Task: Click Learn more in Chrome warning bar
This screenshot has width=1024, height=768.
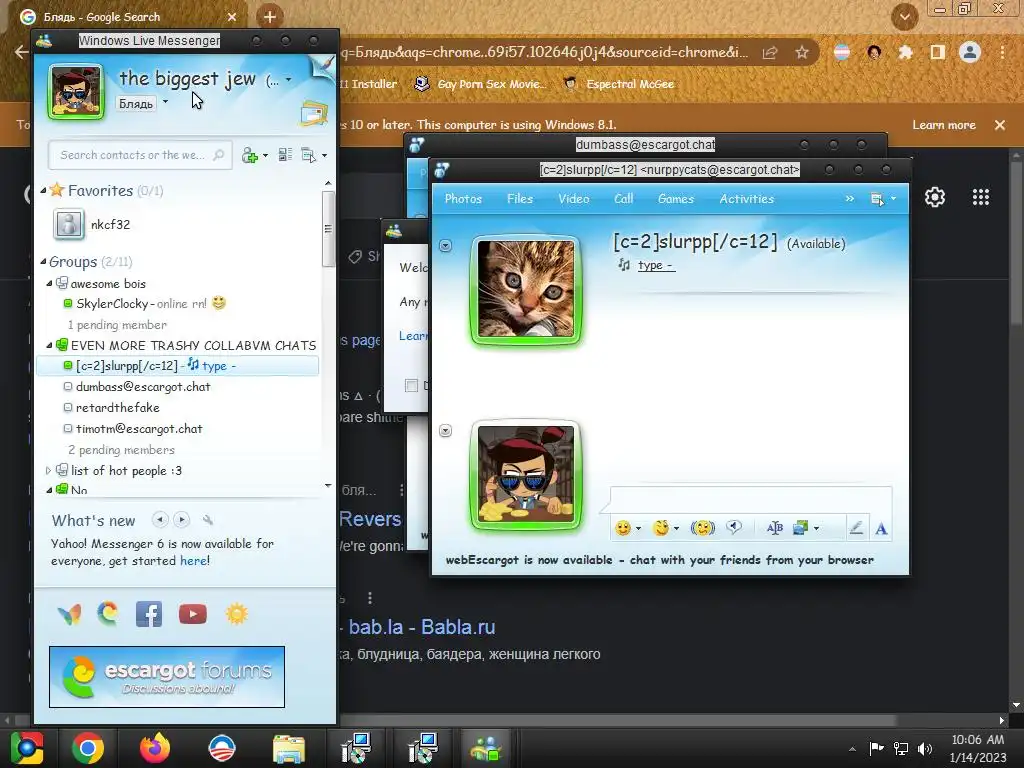Action: [944, 125]
